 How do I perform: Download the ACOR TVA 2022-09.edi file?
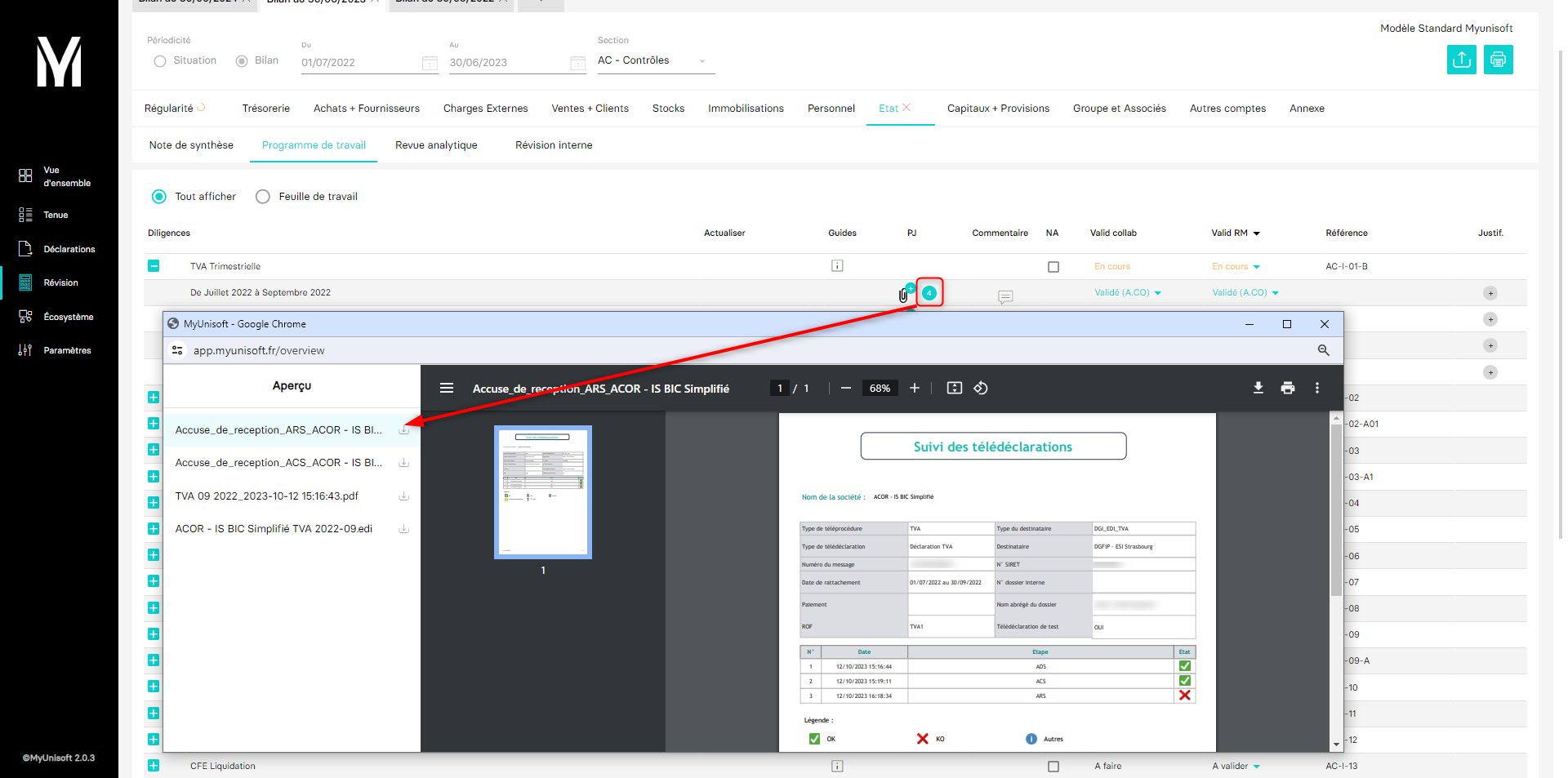[403, 529]
